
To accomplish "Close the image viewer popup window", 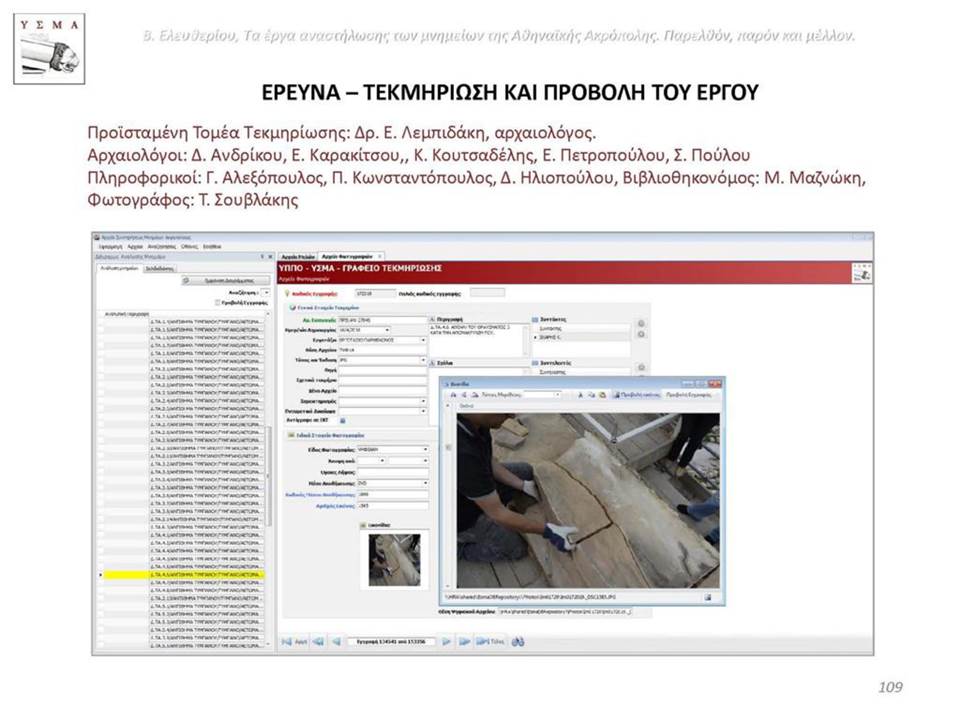I will pyautogui.click(x=714, y=383).
